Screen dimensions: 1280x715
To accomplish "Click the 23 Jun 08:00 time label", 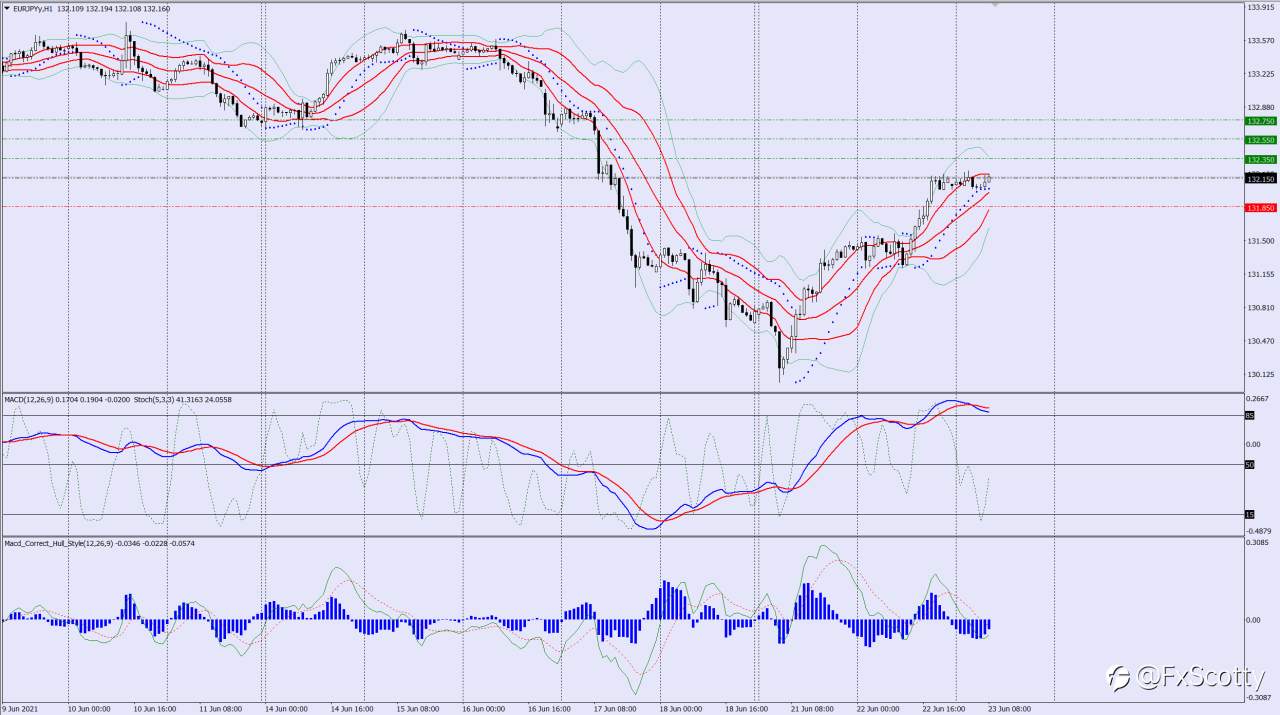I will tap(1010, 708).
